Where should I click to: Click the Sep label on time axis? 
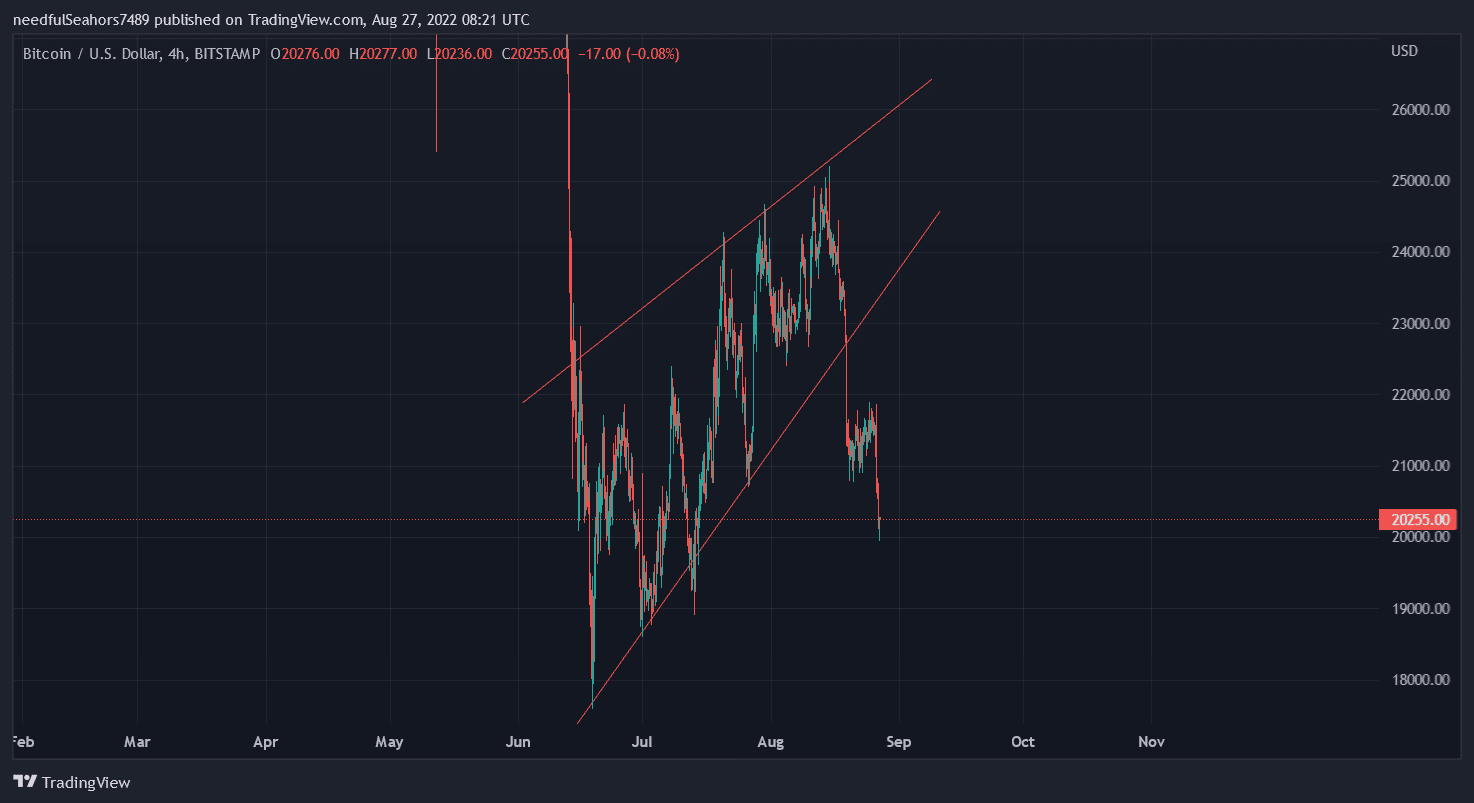898,742
